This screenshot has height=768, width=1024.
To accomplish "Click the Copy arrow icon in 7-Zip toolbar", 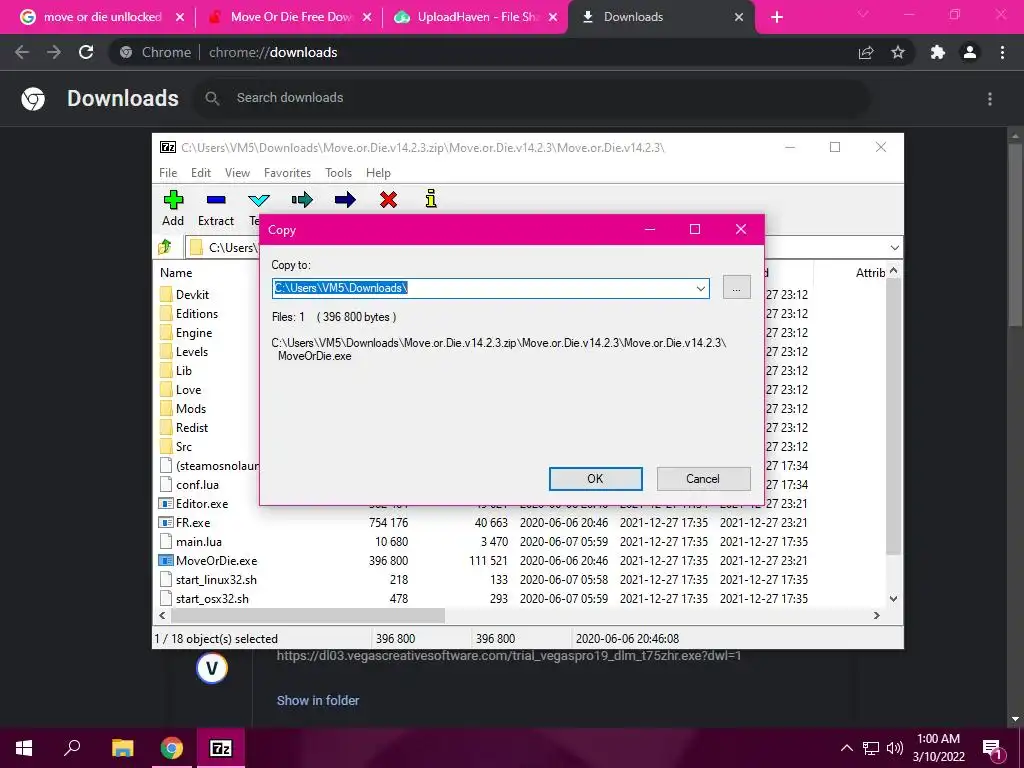I will coord(302,199).
